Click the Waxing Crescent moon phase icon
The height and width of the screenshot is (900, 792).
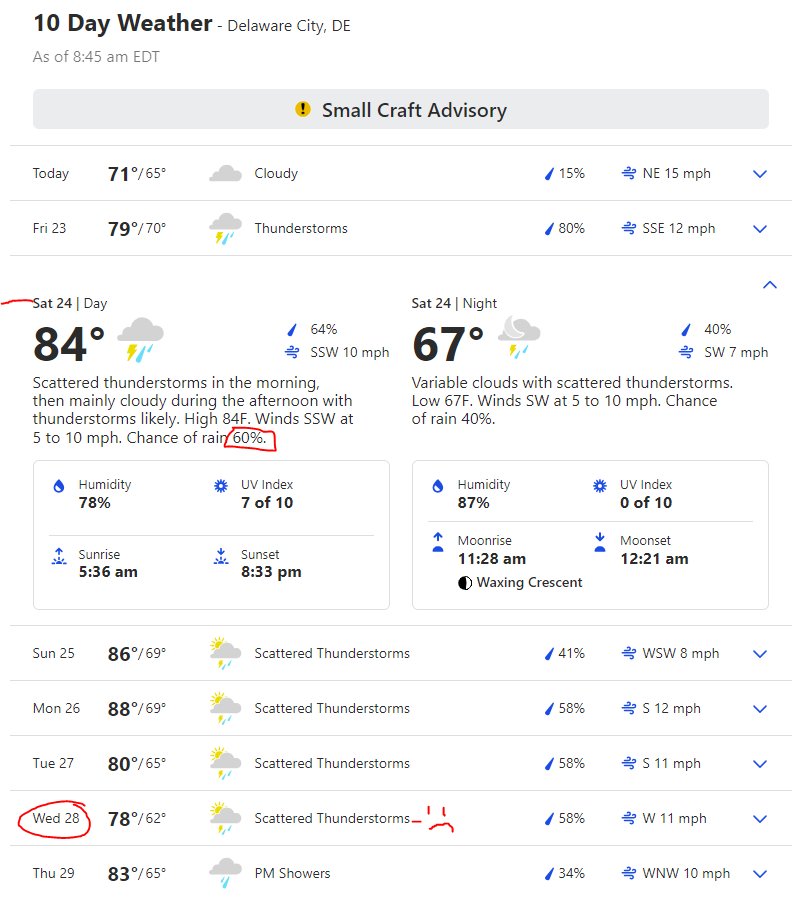(465, 583)
